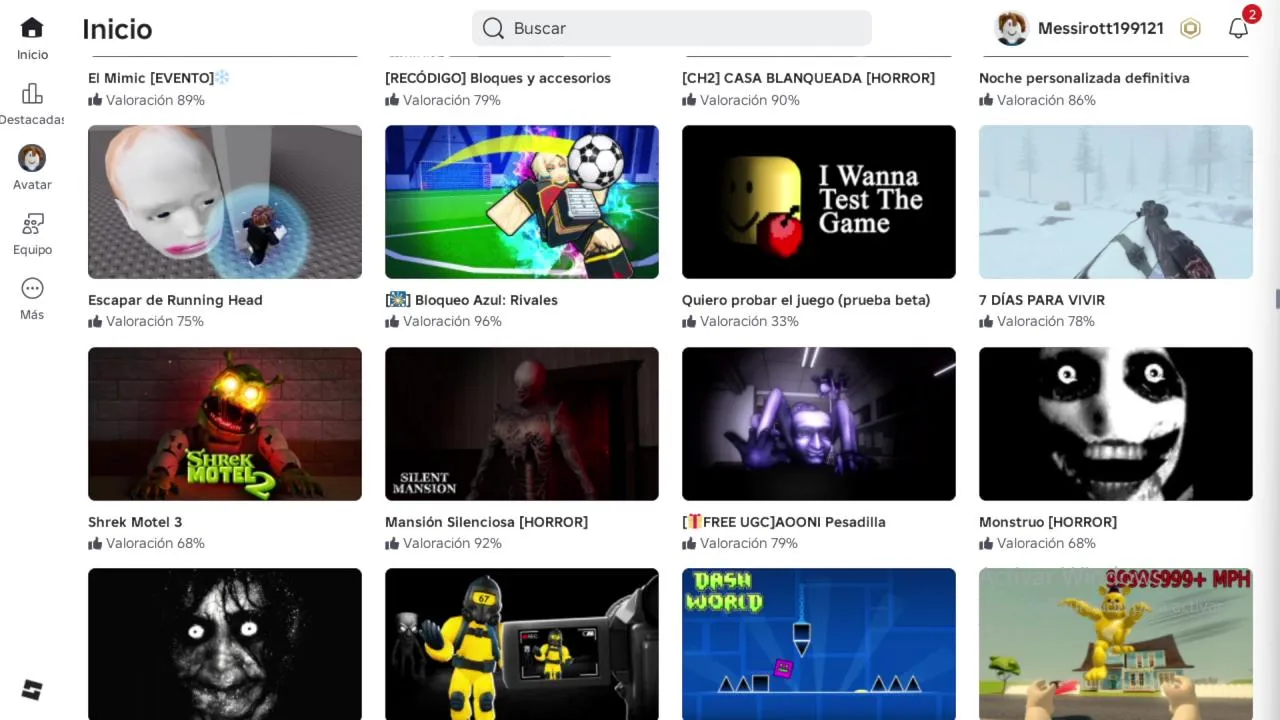Click the search magnifier icon
This screenshot has width=1280, height=720.
tap(493, 28)
